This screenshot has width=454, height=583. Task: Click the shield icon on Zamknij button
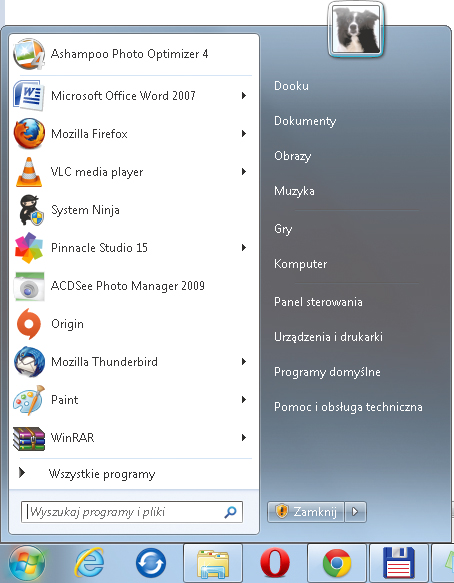click(x=282, y=512)
